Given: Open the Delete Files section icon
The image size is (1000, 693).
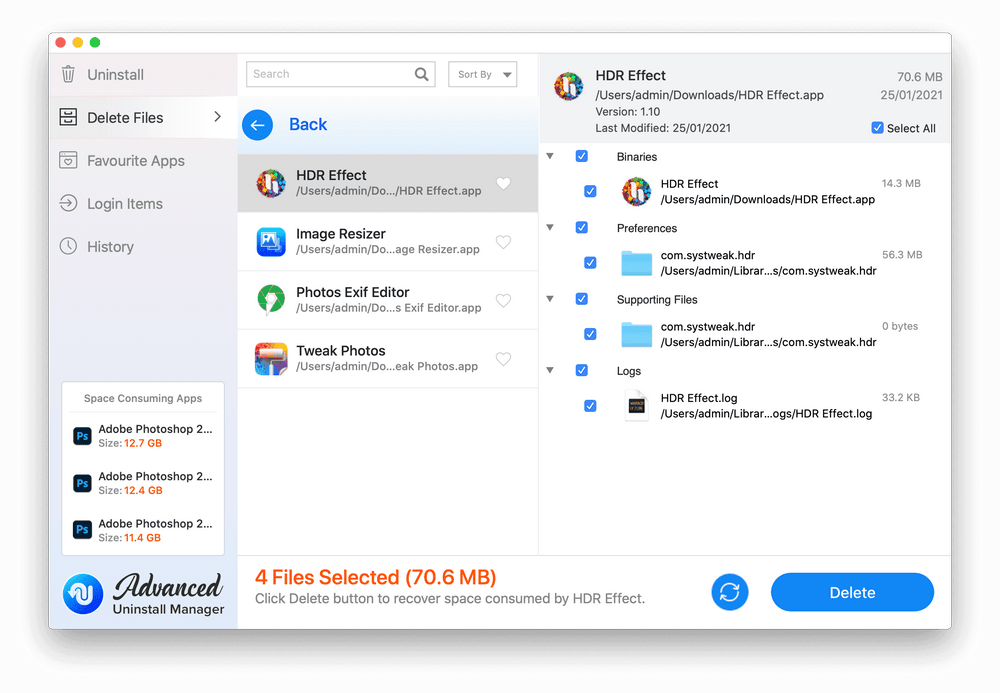Looking at the screenshot, I should click(x=68, y=117).
